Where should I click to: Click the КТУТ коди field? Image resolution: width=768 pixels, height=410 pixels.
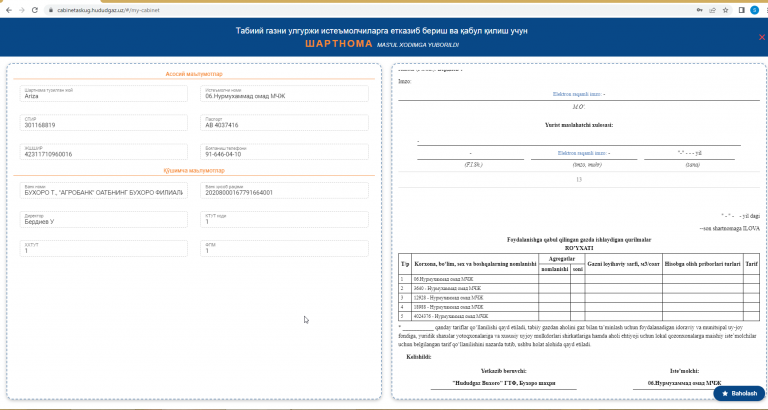(284, 219)
